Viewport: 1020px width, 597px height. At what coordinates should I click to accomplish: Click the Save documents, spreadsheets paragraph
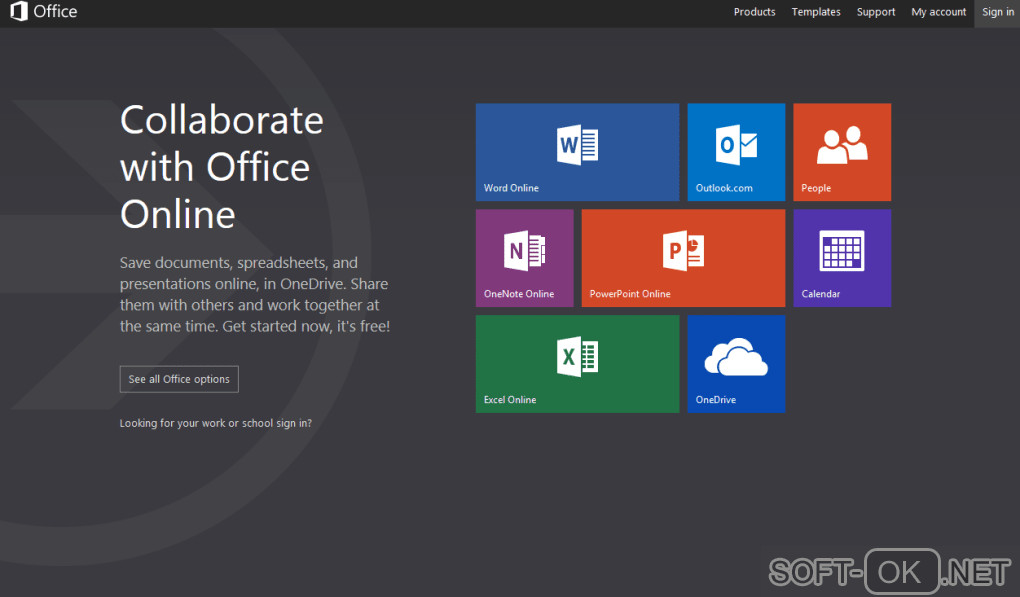254,295
